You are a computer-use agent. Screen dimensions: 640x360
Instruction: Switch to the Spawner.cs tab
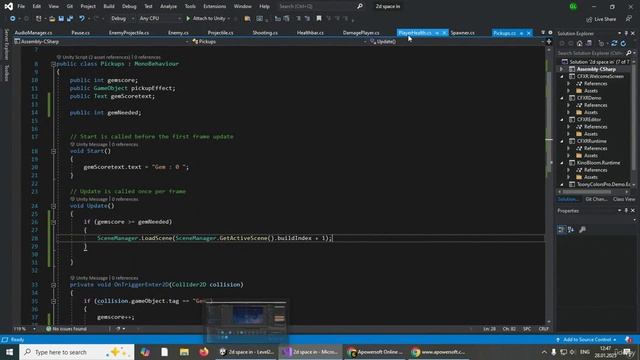(462, 33)
